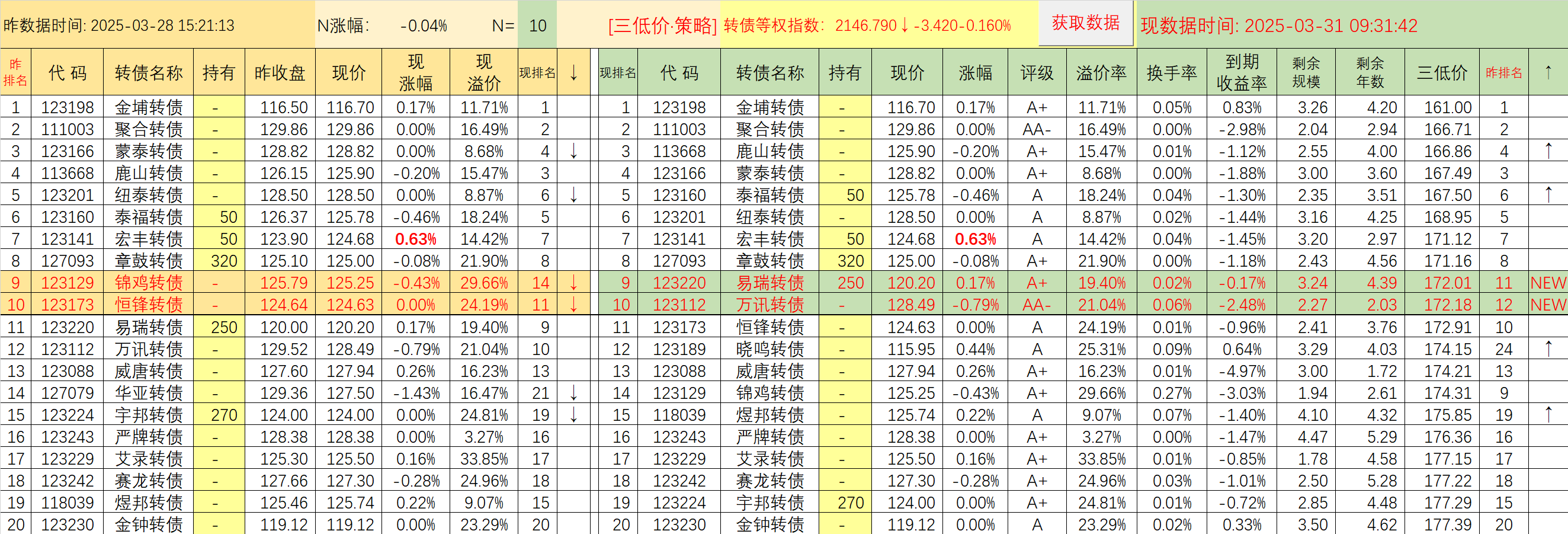Click the NEW marker for 易瑞转债
The width and height of the screenshot is (1568, 534).
1548,283
